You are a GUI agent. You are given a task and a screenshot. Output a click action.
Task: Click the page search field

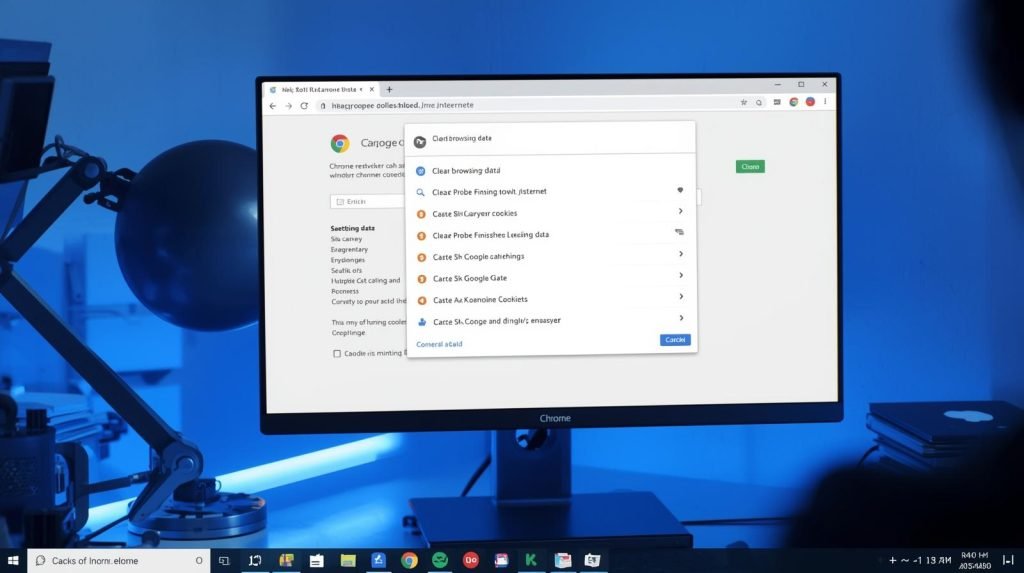[x=368, y=202]
